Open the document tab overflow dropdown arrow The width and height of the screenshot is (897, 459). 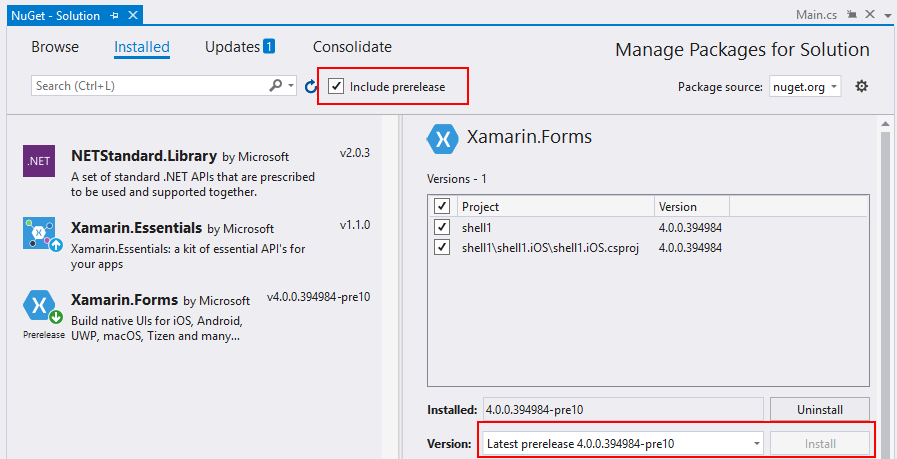886,15
